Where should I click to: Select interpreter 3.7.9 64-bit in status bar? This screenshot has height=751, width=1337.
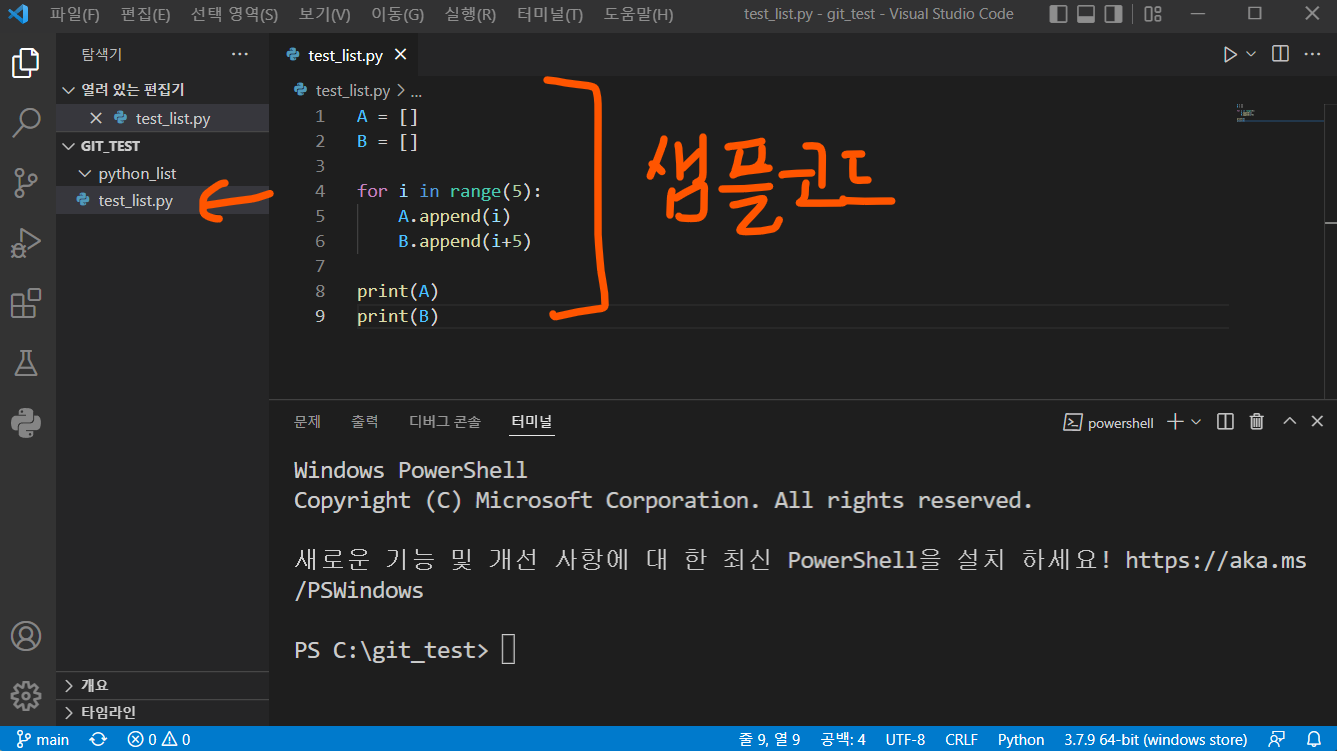(1155, 739)
